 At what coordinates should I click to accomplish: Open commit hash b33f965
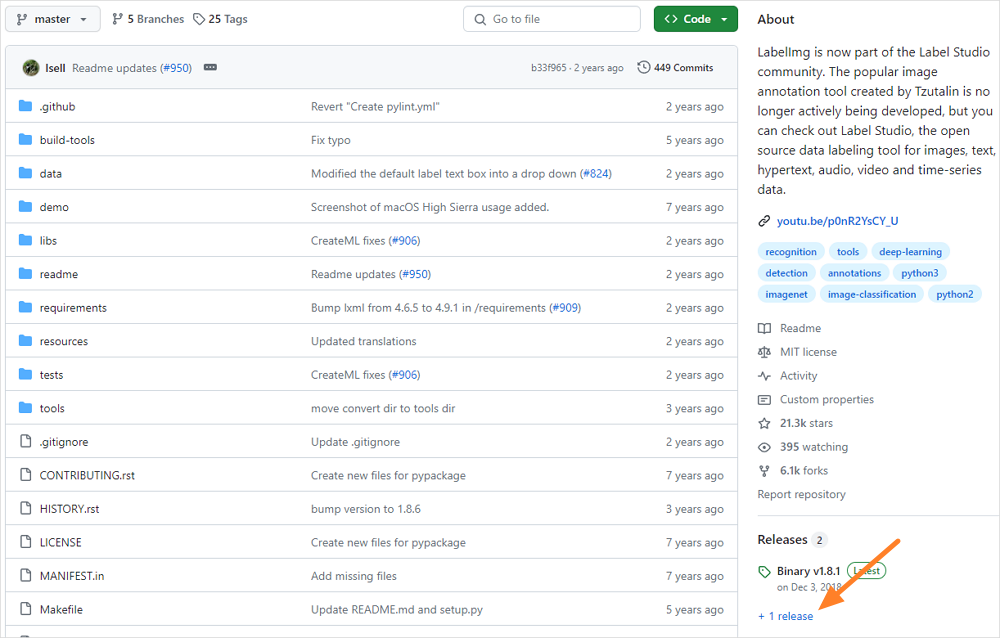[x=548, y=68]
